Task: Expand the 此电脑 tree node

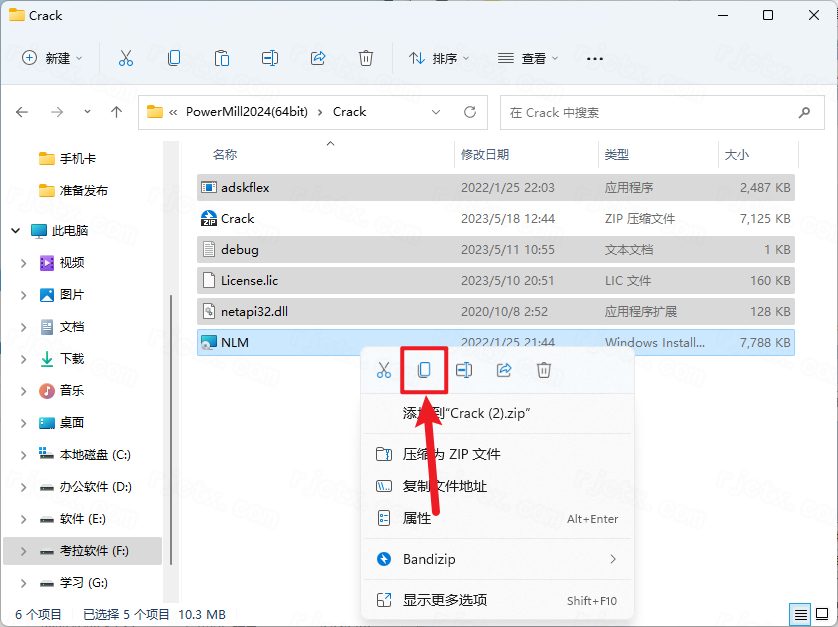Action: pyautogui.click(x=16, y=230)
